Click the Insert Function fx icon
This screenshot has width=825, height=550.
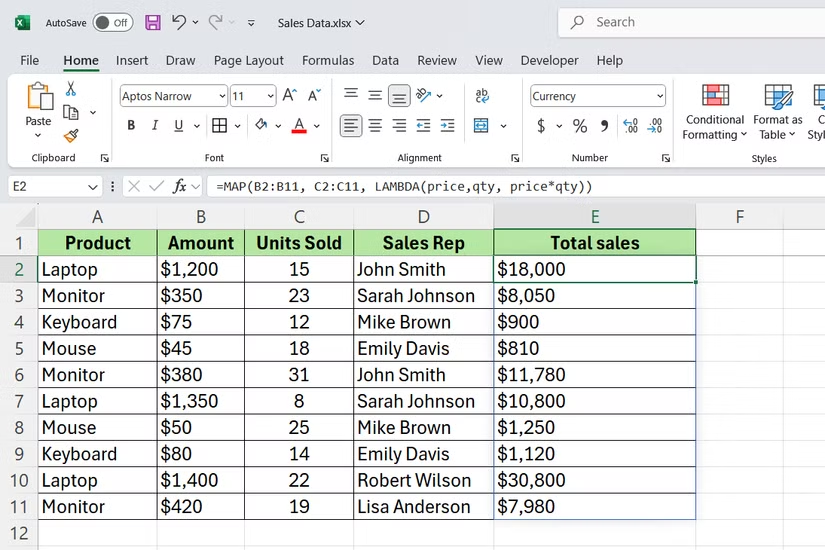point(180,186)
